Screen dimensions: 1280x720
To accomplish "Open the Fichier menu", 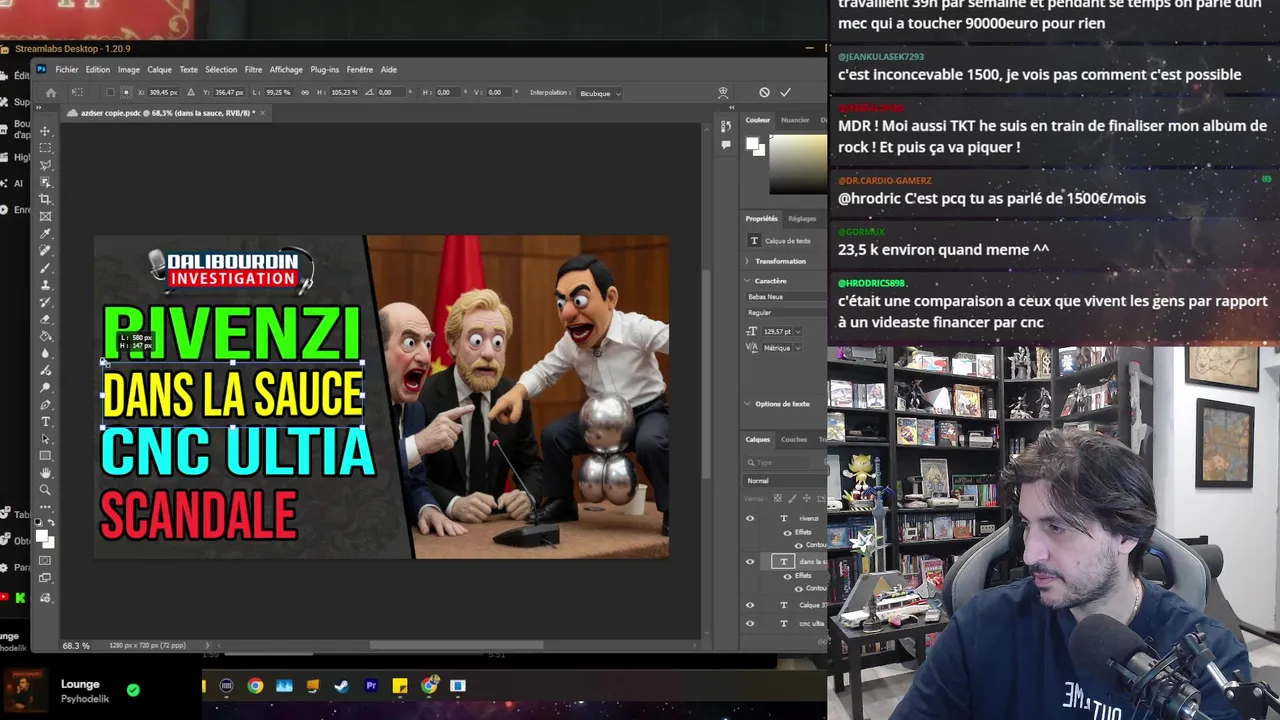I will [67, 70].
